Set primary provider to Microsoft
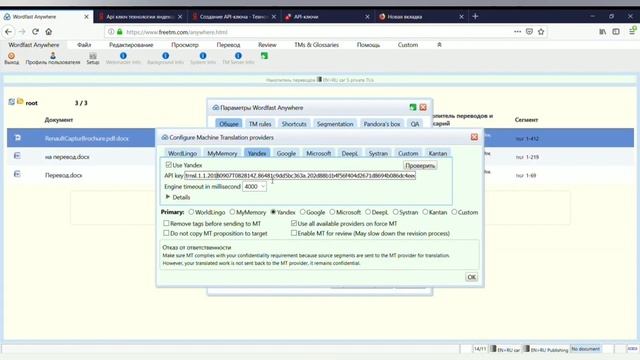The image size is (640, 360). pos(332,212)
